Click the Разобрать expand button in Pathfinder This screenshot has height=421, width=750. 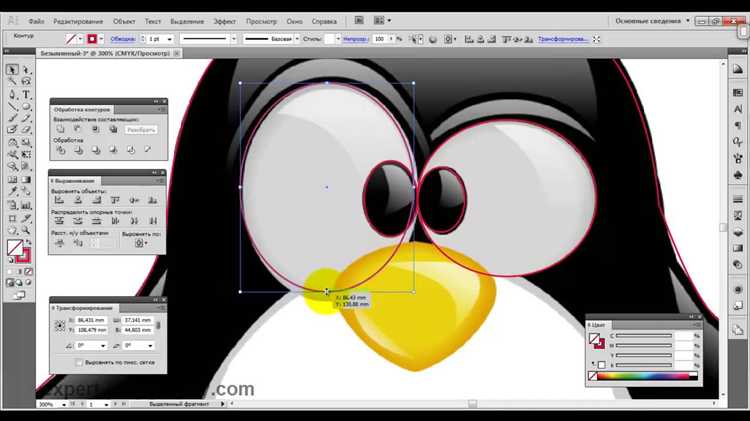coord(141,130)
